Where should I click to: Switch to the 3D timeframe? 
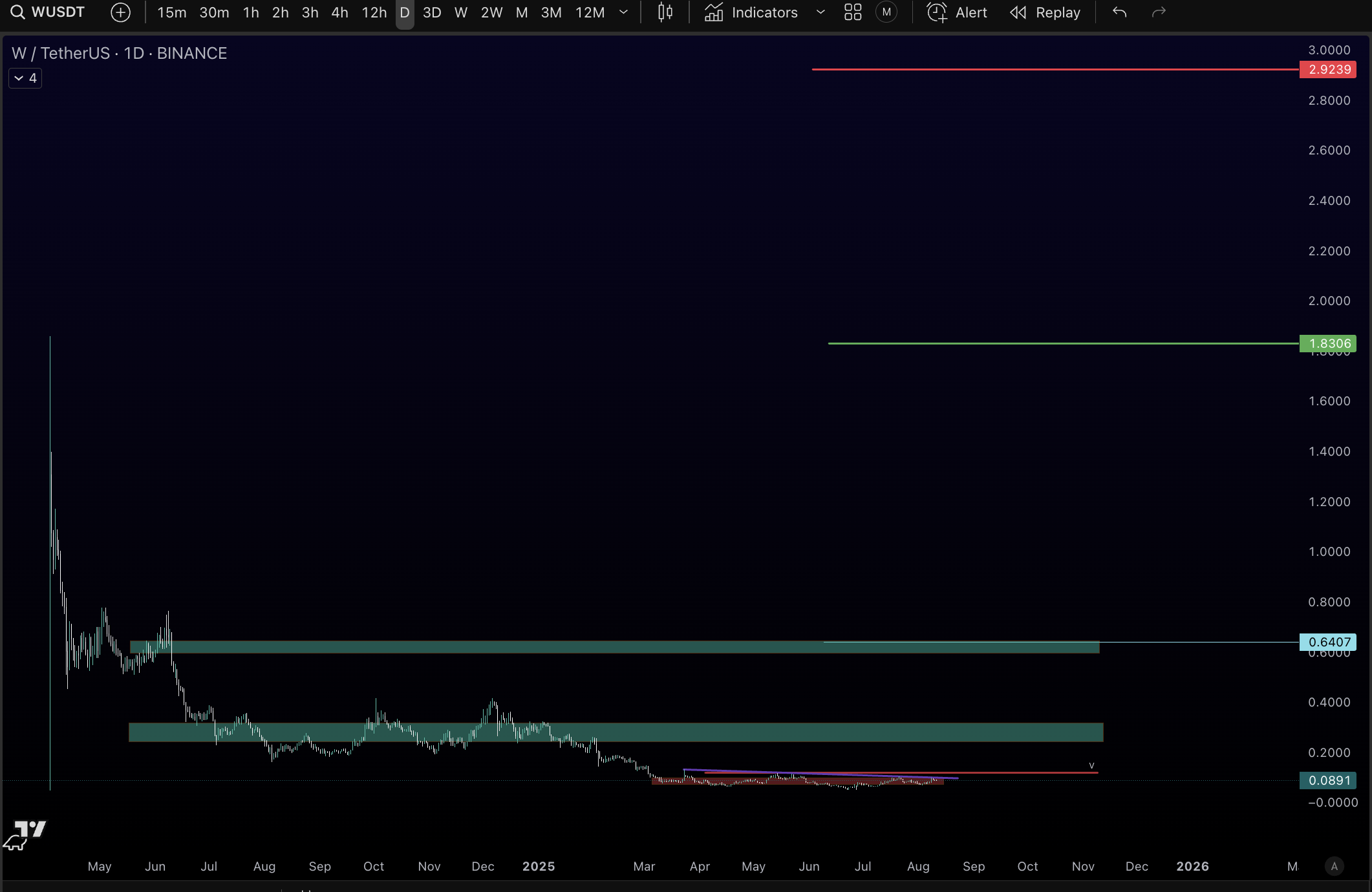point(432,12)
